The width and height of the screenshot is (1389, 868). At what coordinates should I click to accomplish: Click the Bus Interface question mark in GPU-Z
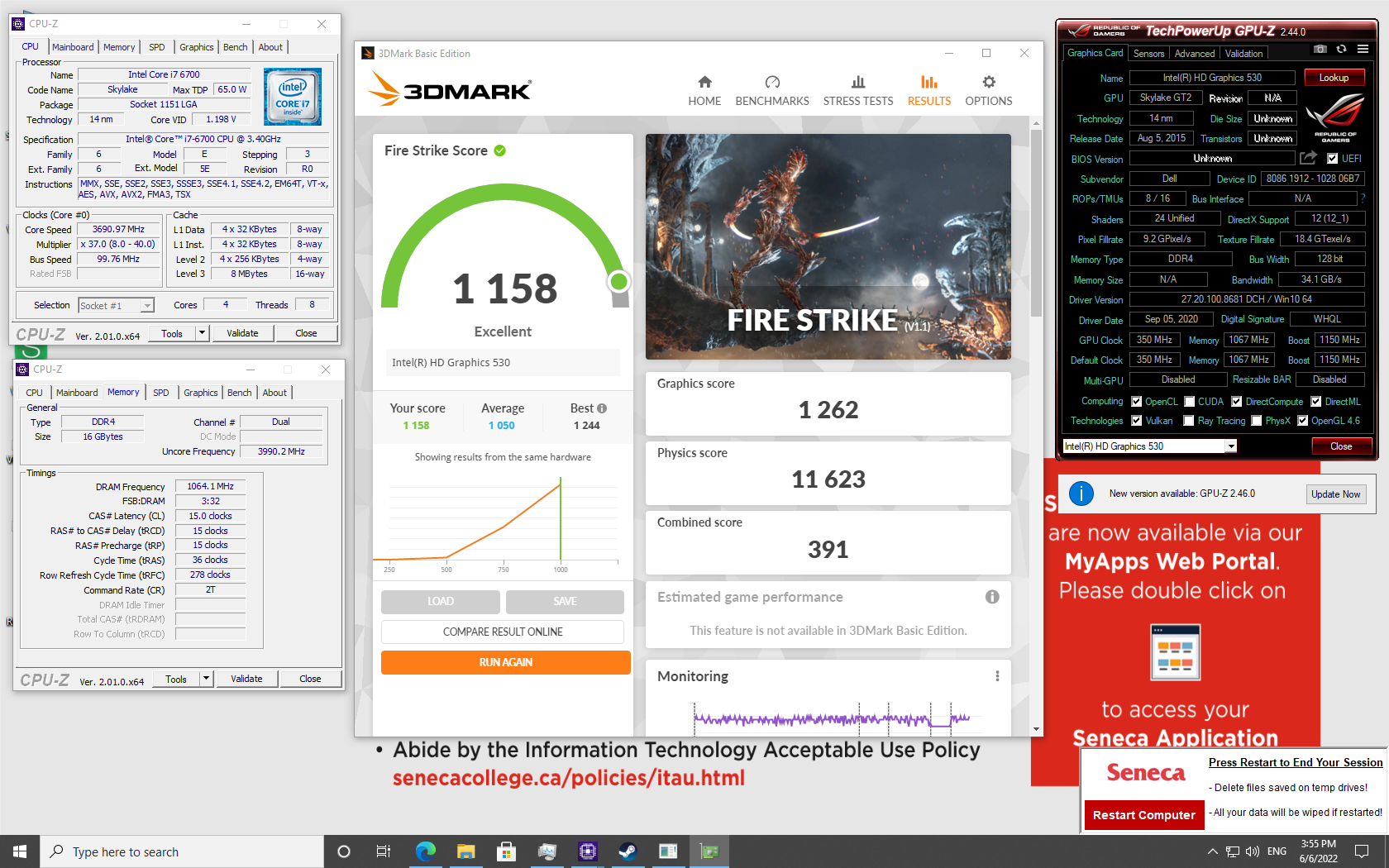(1363, 198)
